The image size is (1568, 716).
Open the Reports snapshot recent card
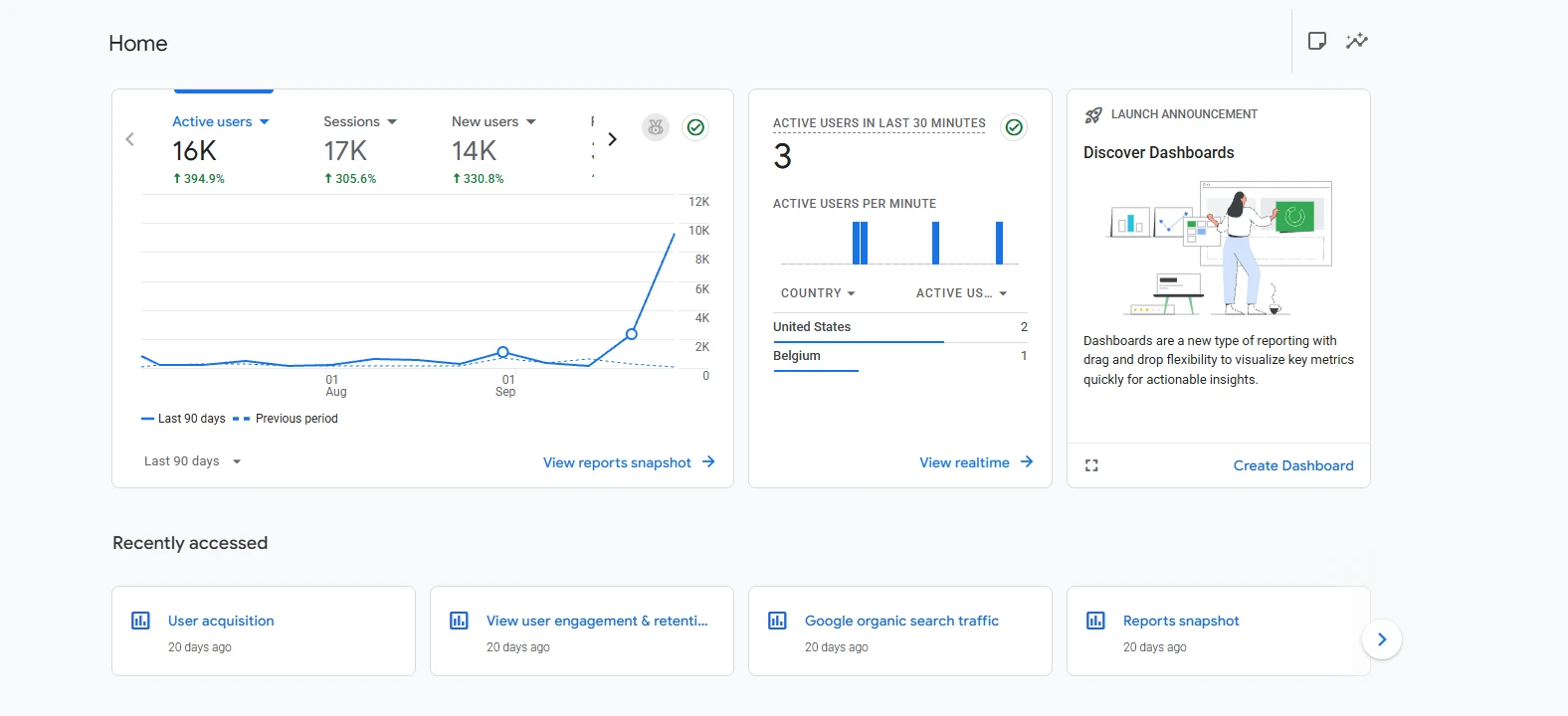[x=1219, y=630]
